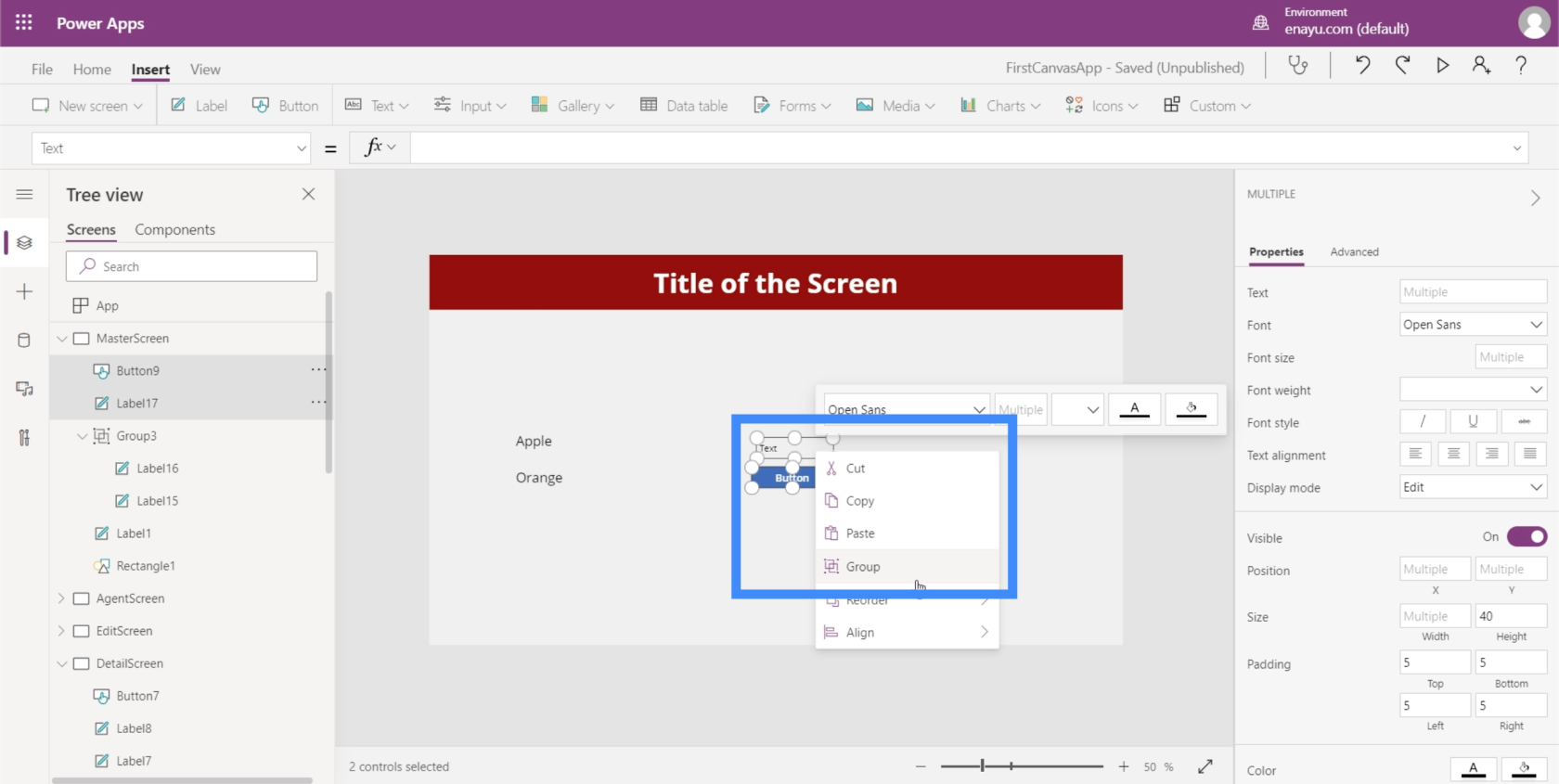Screen dimensions: 1559x784
Task: Insert a Data table
Action: click(684, 106)
